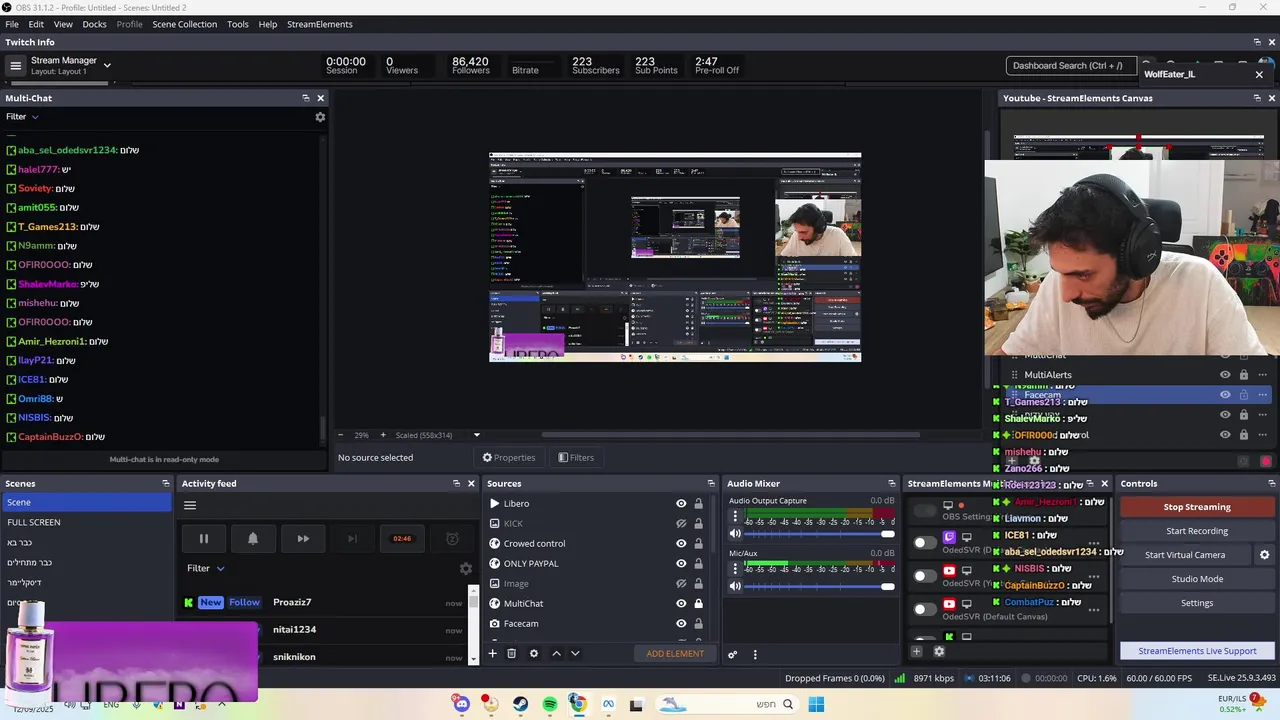Click Start Virtual Camera button
The width and height of the screenshot is (1280, 720).
[x=1185, y=555]
